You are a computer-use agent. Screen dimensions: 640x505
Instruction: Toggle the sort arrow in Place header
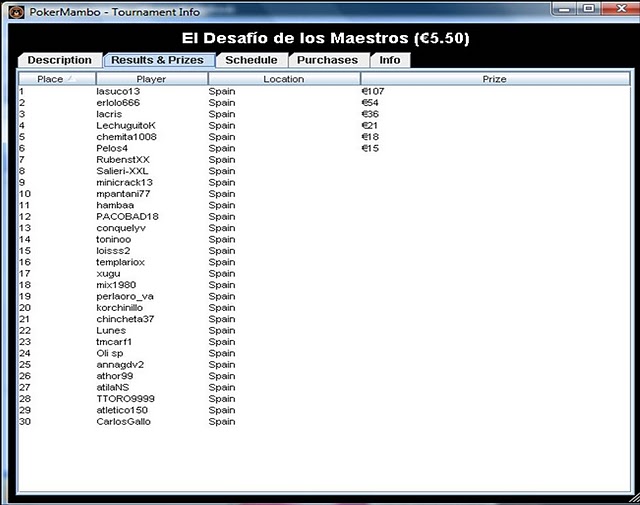[71, 78]
